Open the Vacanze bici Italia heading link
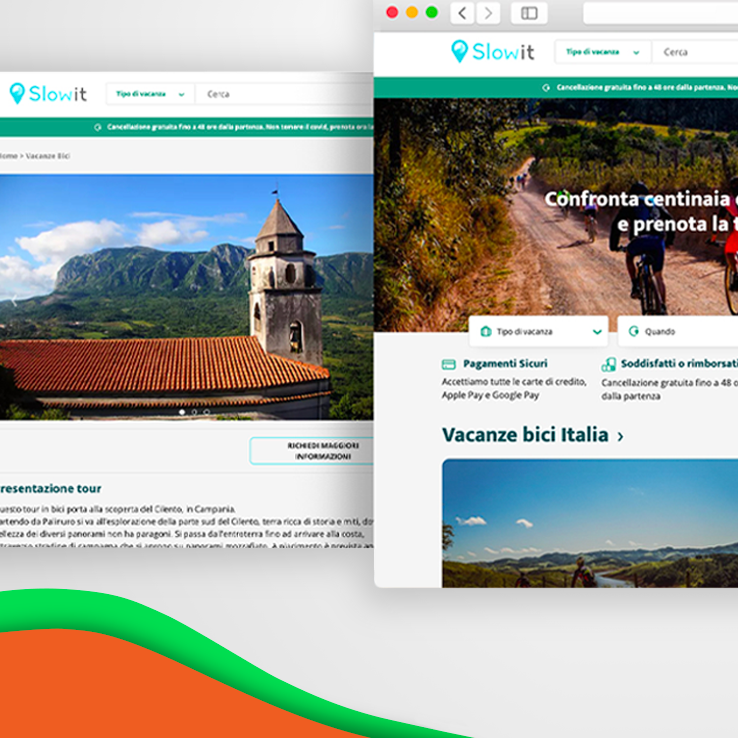 click(525, 434)
